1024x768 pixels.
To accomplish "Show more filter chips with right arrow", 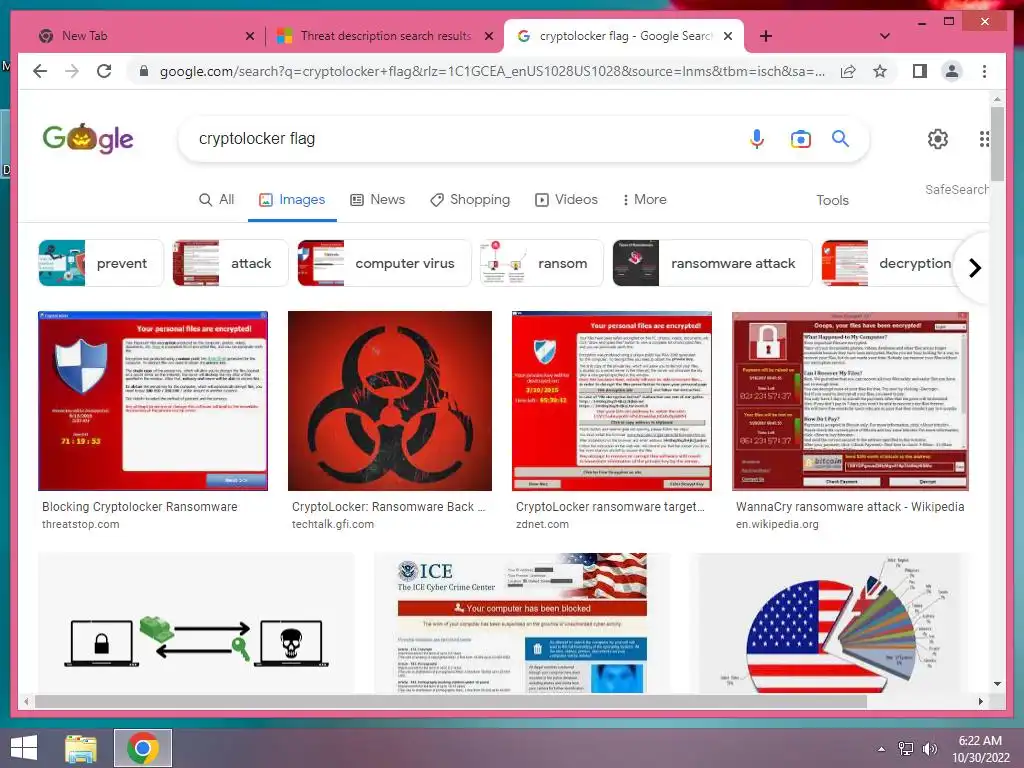I will point(975,268).
